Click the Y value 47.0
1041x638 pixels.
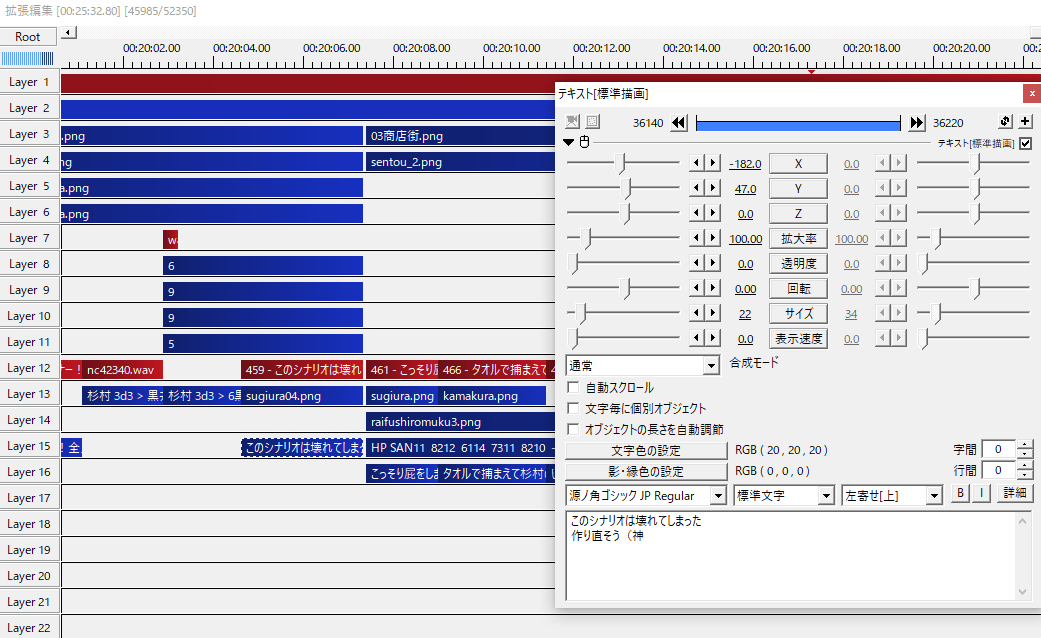click(x=745, y=189)
